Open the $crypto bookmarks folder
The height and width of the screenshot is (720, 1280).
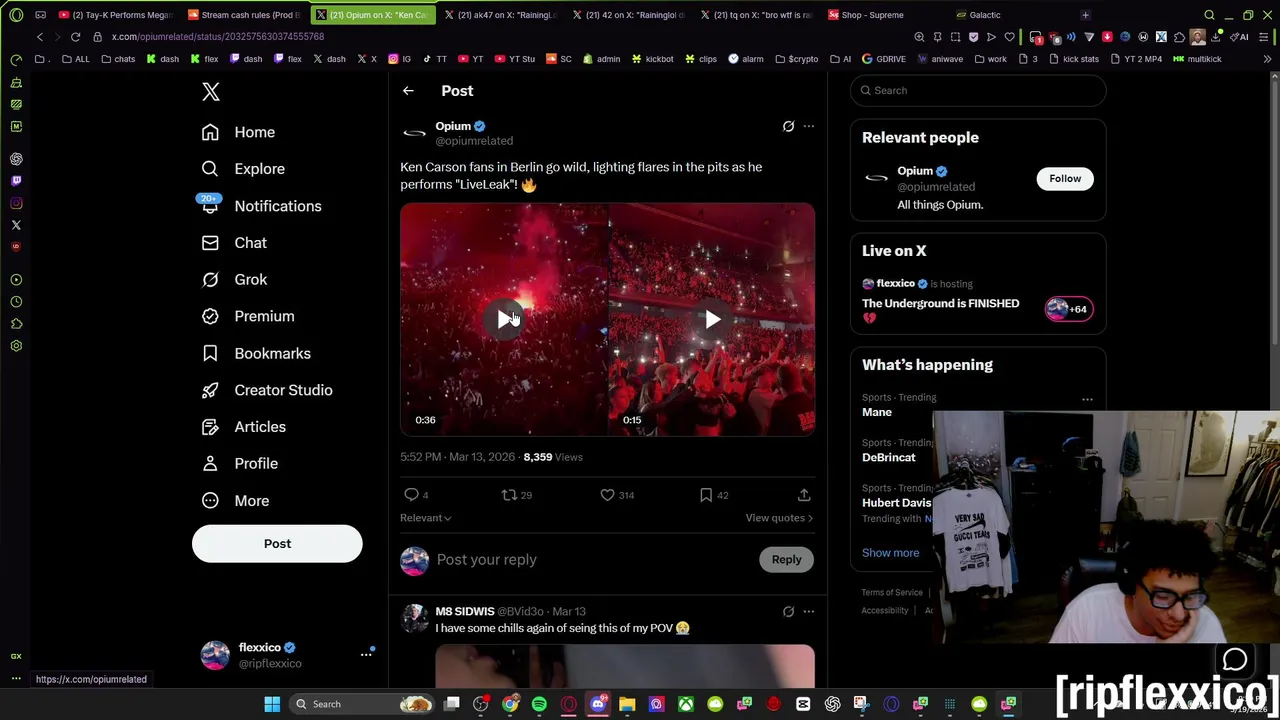pos(797,59)
